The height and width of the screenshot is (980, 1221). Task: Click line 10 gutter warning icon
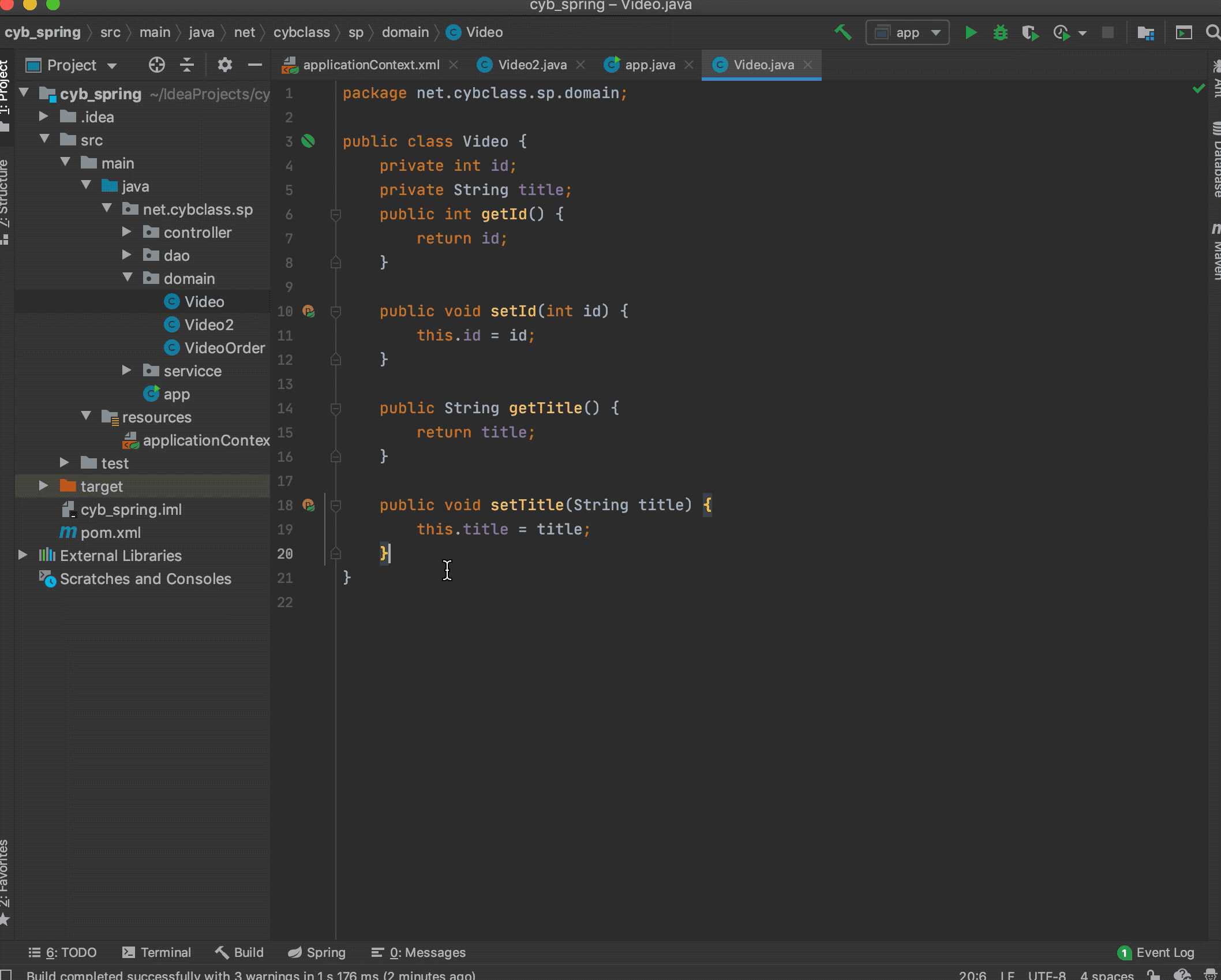coord(310,311)
